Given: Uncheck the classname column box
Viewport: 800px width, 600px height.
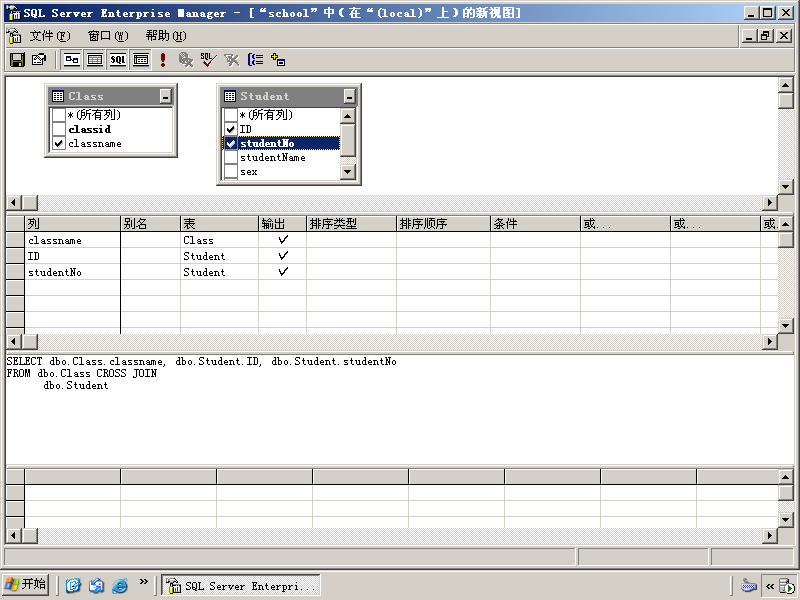Looking at the screenshot, I should pos(59,143).
